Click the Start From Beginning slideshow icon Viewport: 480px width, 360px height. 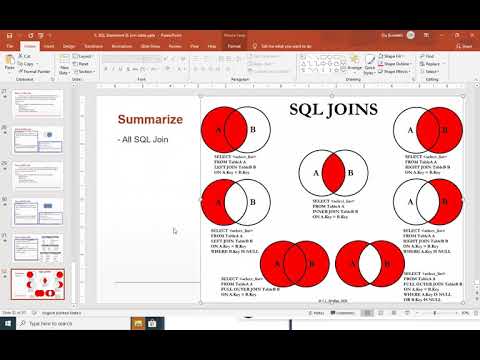coord(41,35)
